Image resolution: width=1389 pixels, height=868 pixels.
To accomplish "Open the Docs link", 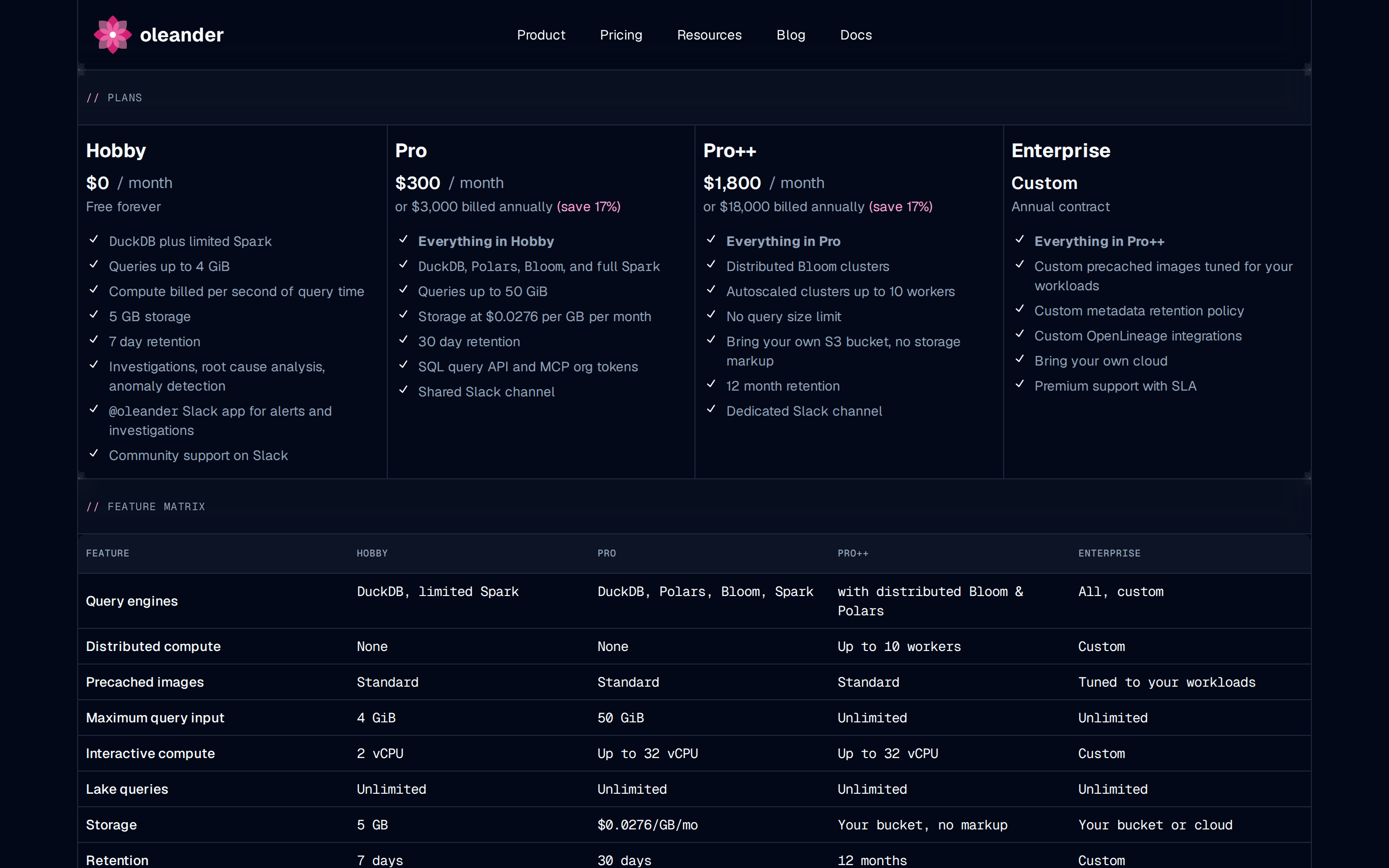I will [856, 35].
